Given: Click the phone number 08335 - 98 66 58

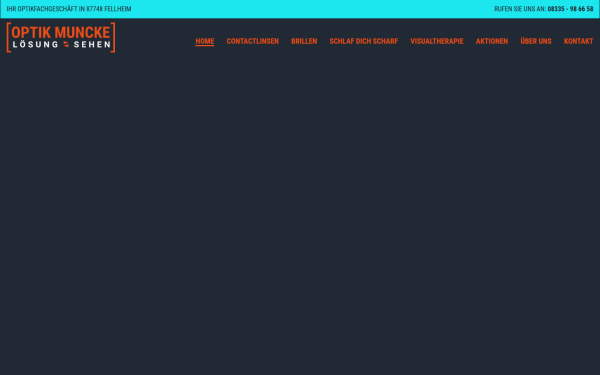Looking at the screenshot, I should point(571,9).
